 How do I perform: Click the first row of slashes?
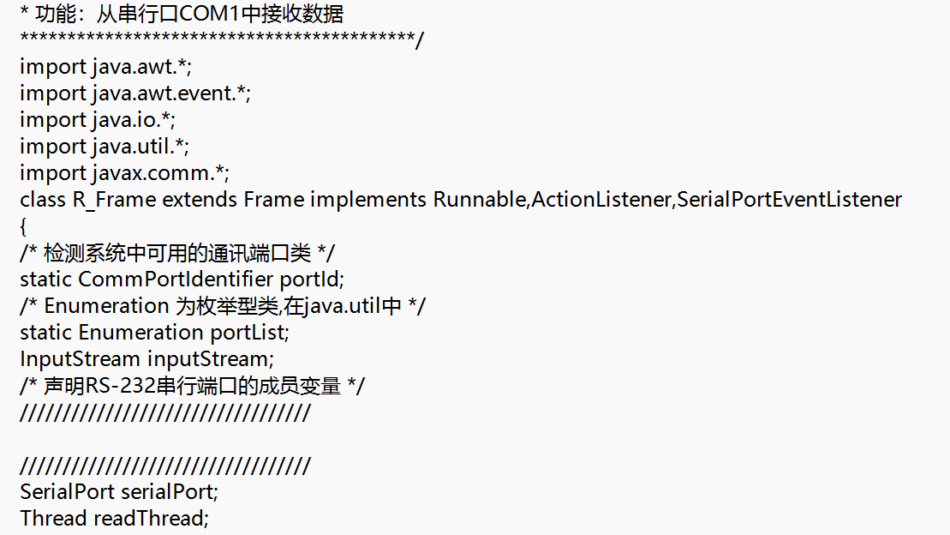click(x=165, y=413)
